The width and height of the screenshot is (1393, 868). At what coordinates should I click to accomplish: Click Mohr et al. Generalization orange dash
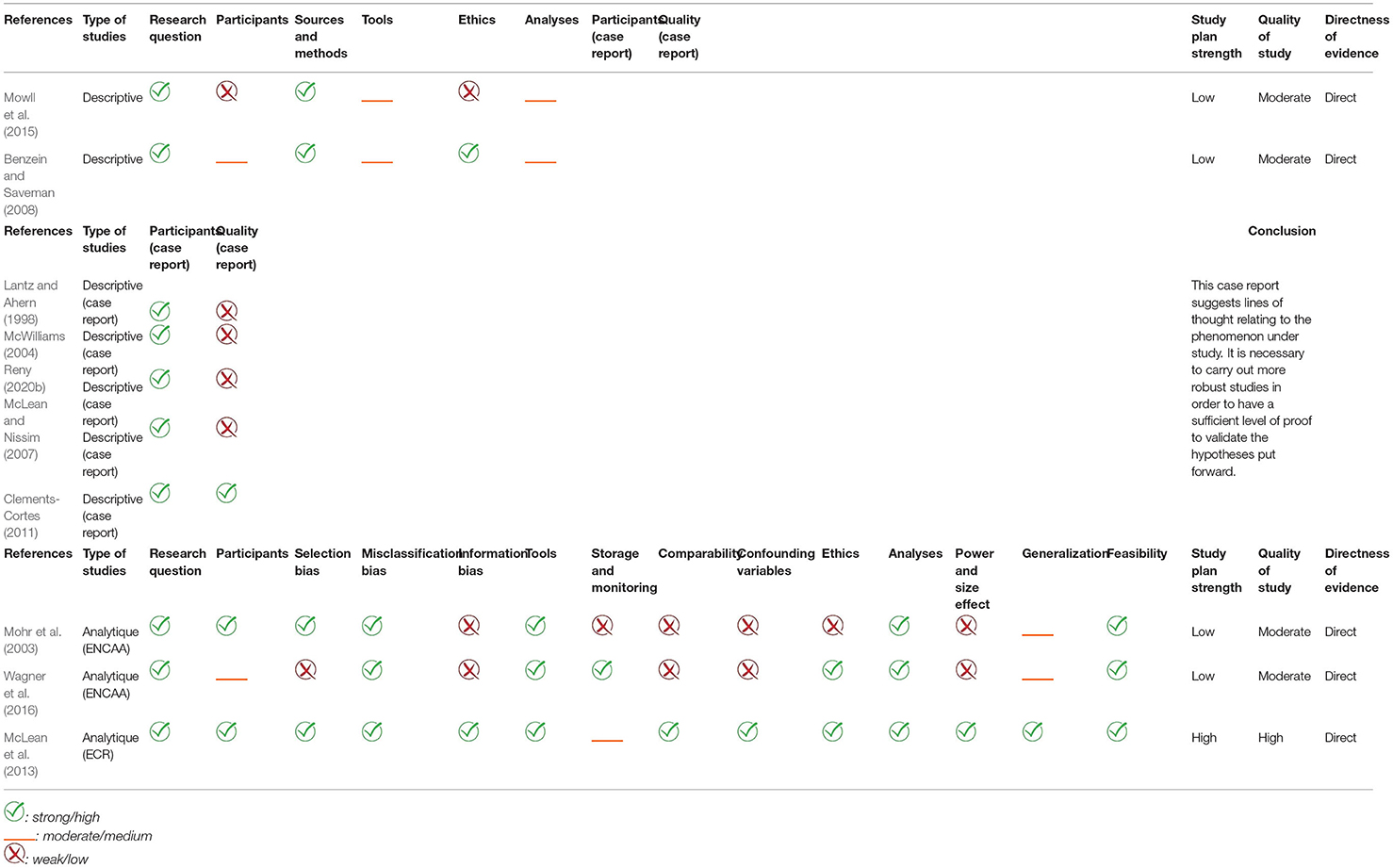point(1038,635)
